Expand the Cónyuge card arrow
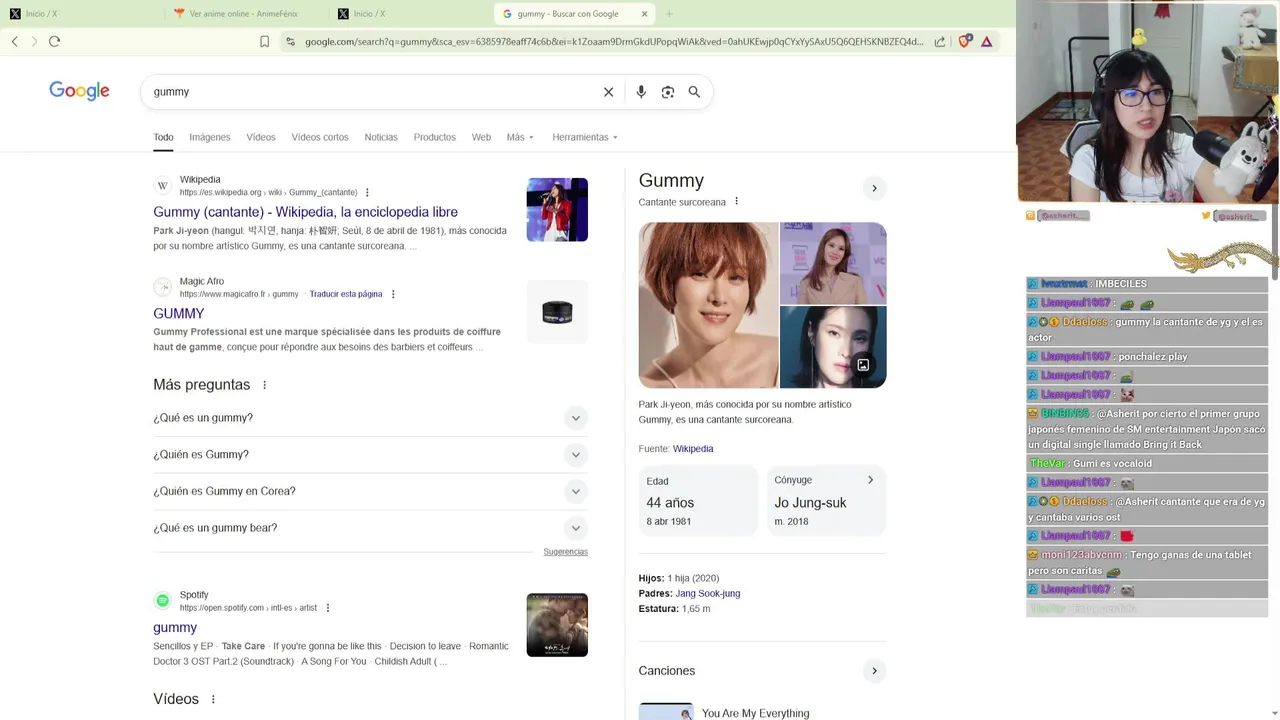The image size is (1280, 720). pyautogui.click(x=870, y=480)
